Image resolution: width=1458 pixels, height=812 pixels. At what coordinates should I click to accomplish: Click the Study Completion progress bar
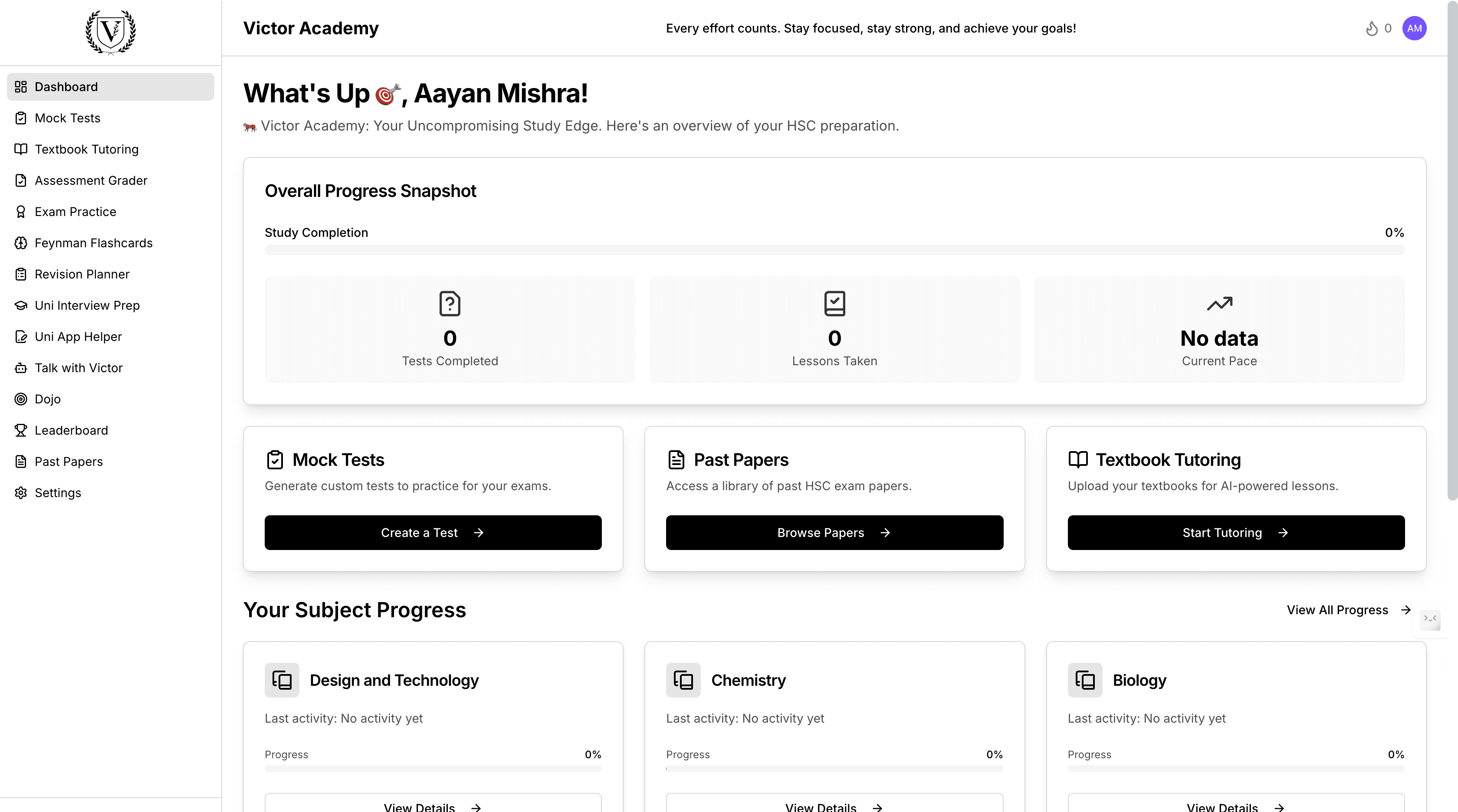834,249
